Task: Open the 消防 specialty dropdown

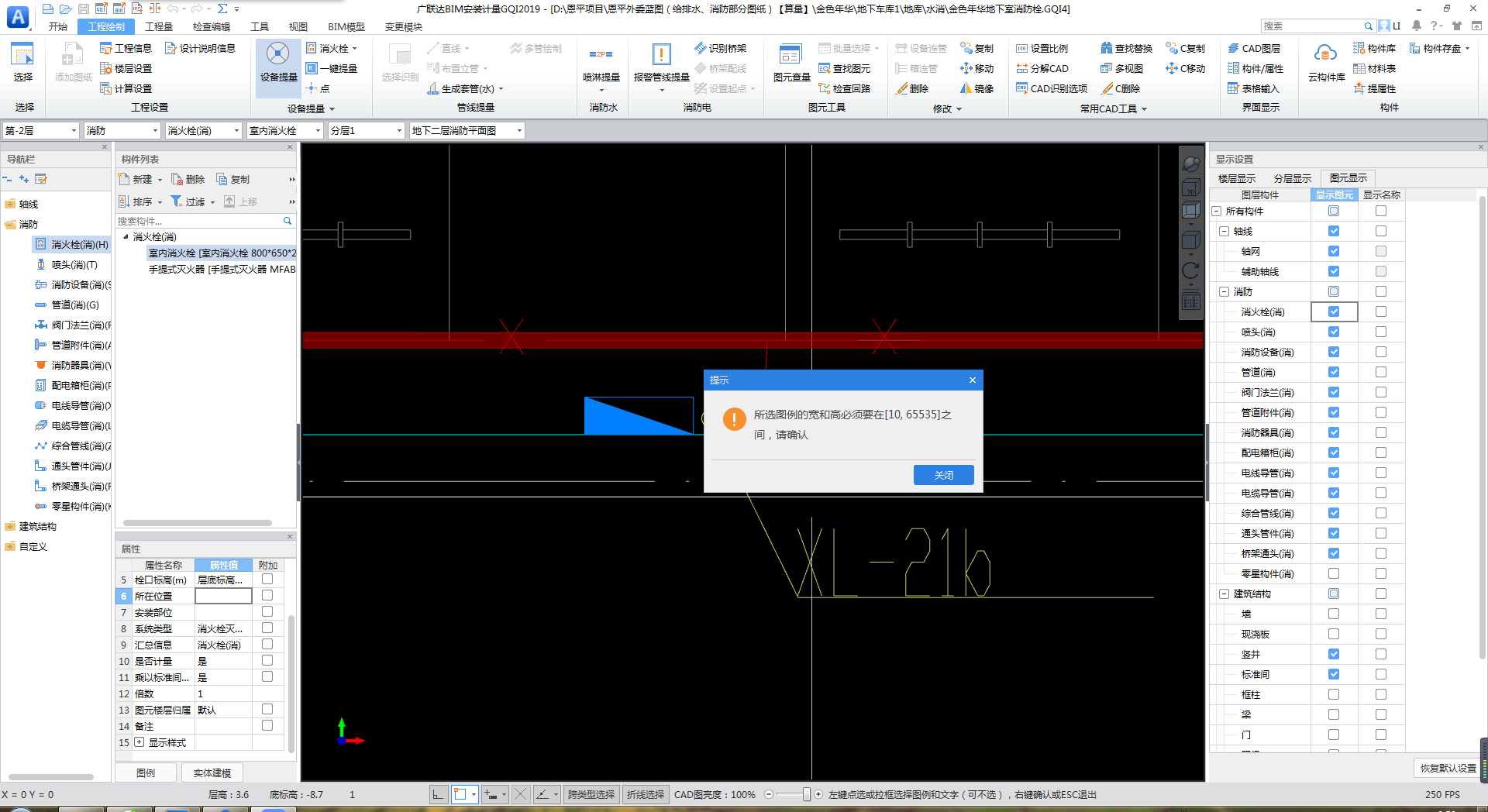Action: [122, 130]
